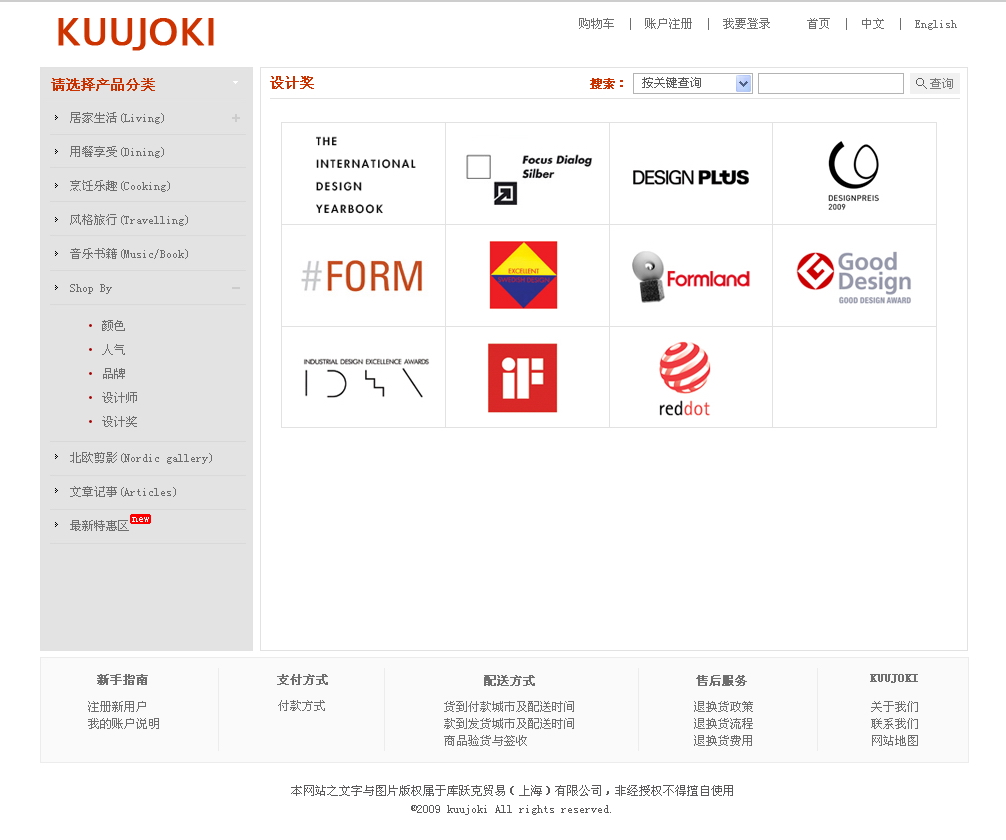1006x840 pixels.
Task: Collapse the Shop By section minus icon
Action: coord(236,288)
